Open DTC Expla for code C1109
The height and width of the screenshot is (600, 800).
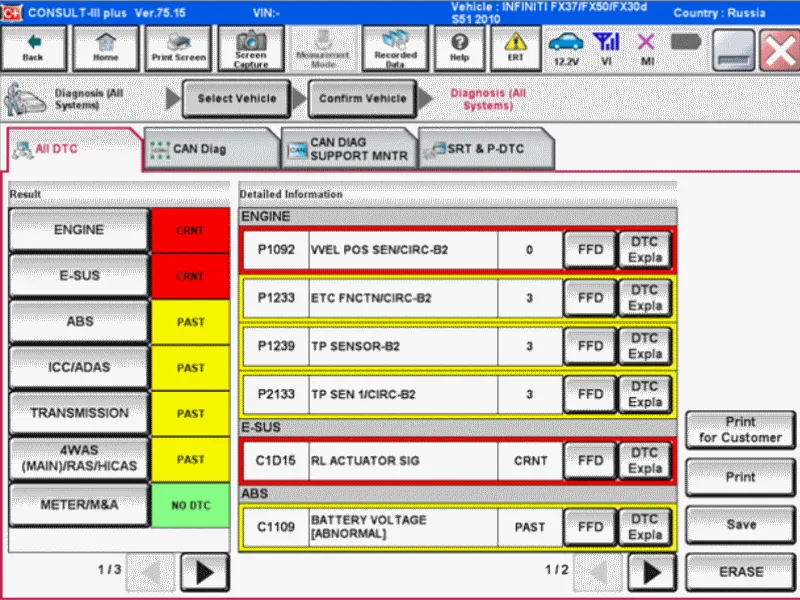click(645, 527)
